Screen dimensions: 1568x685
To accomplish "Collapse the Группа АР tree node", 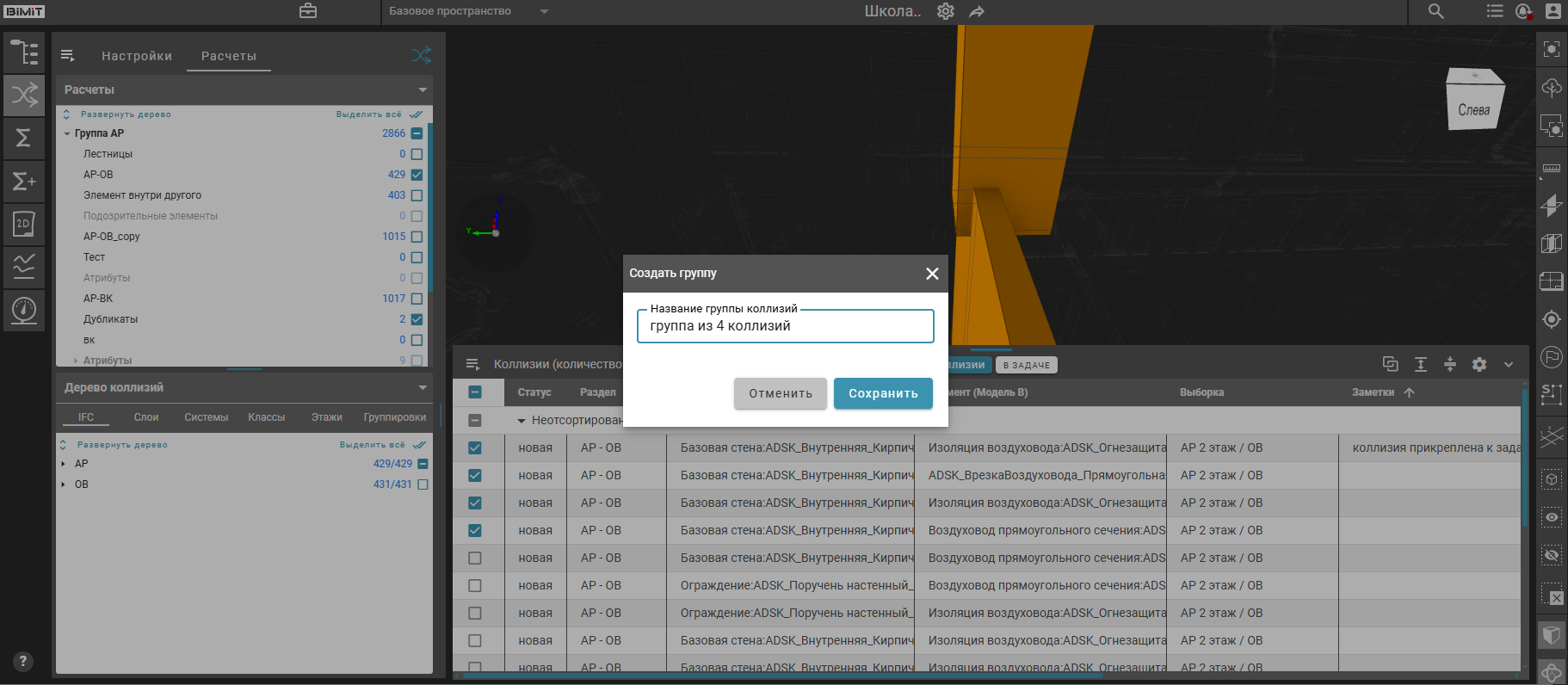I will click(x=67, y=133).
